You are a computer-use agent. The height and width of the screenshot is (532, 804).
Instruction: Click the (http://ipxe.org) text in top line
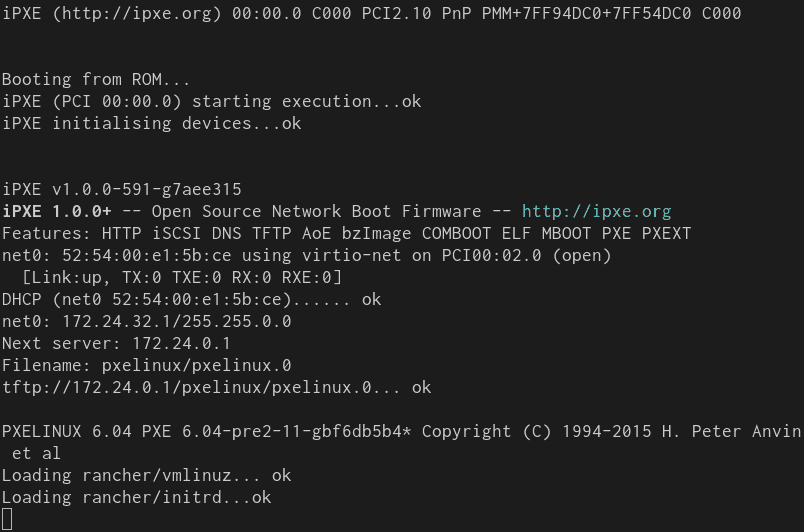coord(137,13)
